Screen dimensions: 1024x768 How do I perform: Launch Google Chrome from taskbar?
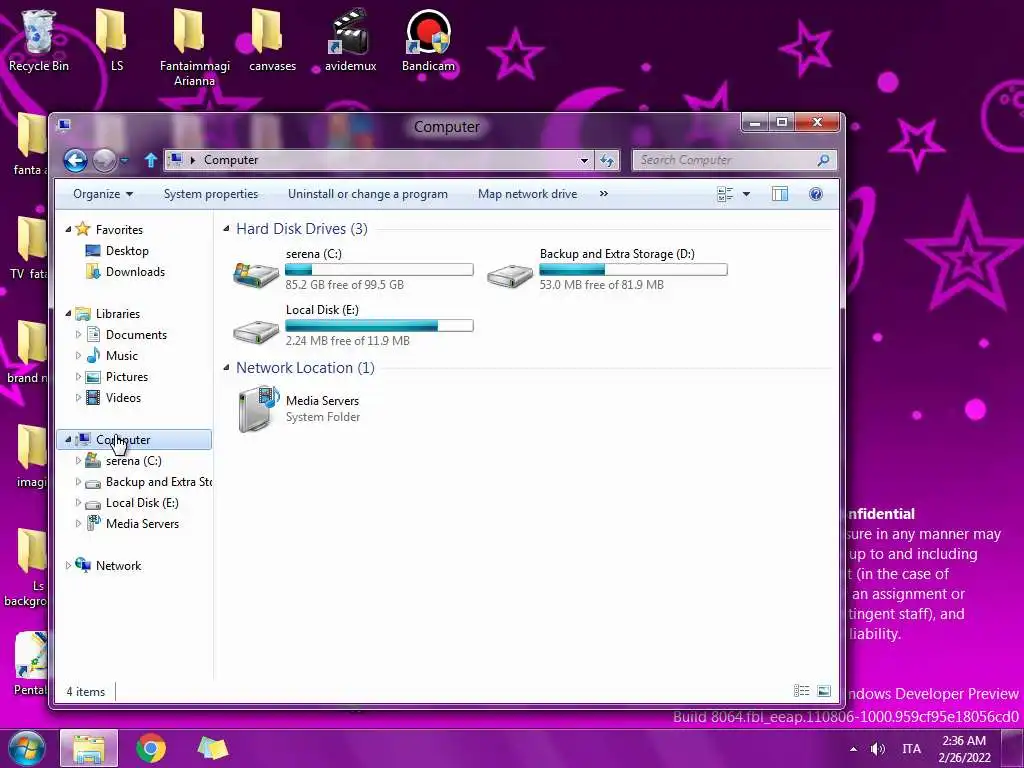click(151, 749)
